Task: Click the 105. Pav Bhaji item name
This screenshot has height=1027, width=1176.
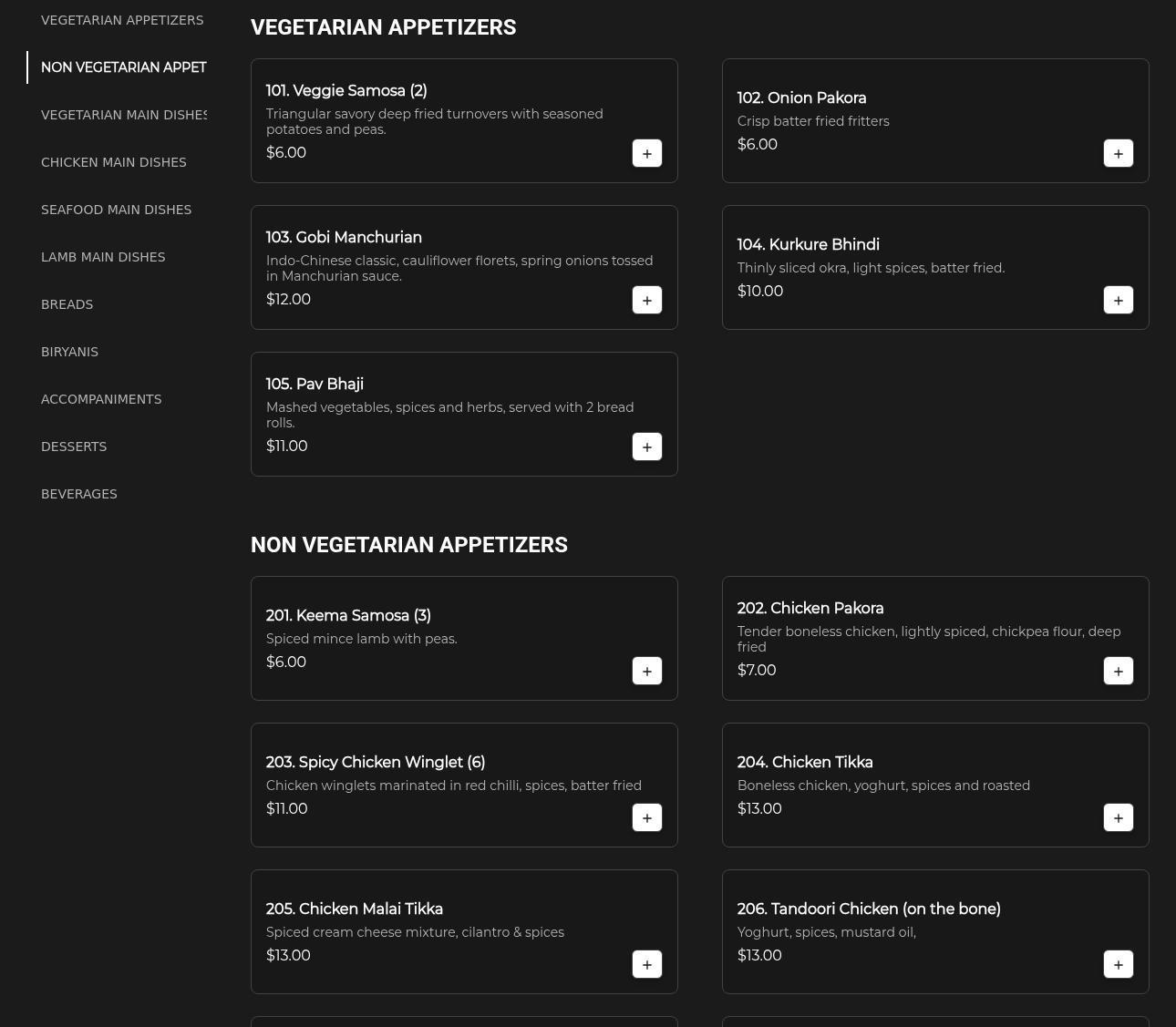Action: [x=315, y=385]
